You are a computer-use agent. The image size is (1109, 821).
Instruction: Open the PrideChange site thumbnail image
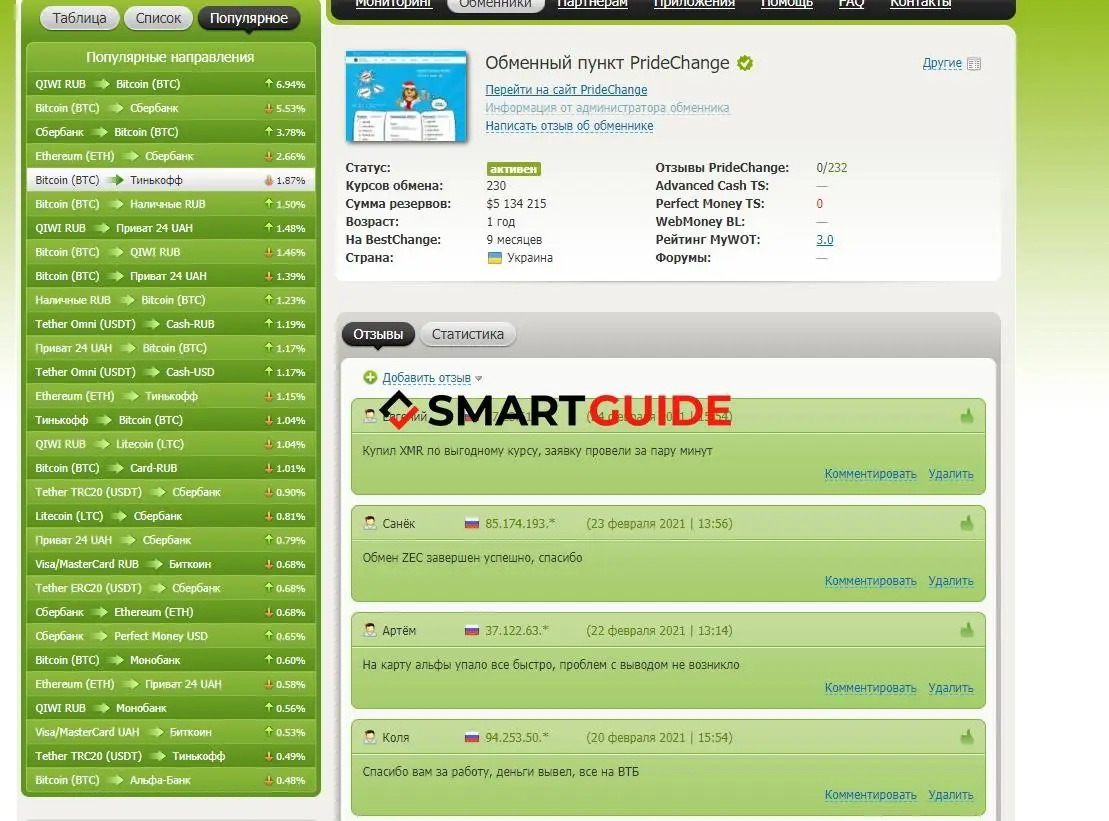coord(406,97)
